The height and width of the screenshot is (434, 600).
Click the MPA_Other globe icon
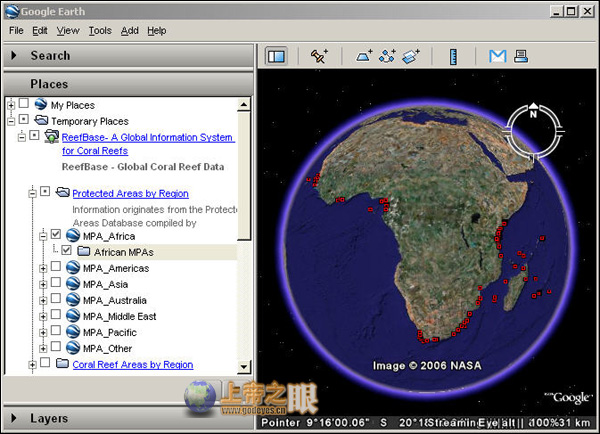tap(73, 348)
